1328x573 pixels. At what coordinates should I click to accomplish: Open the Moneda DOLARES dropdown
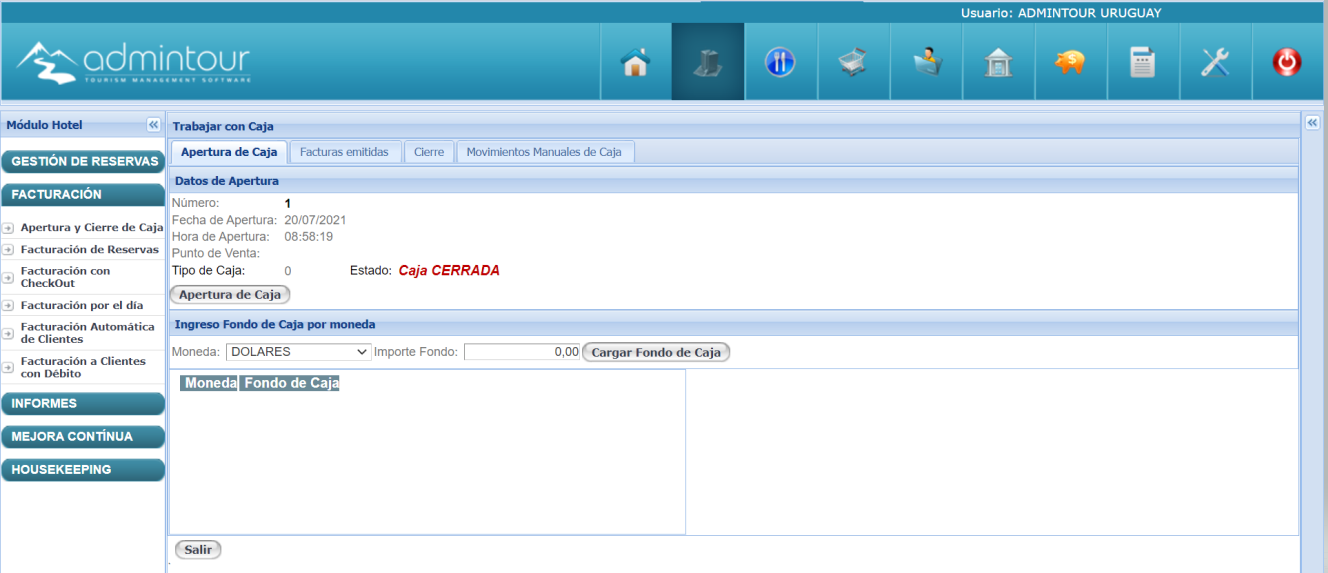pos(299,352)
